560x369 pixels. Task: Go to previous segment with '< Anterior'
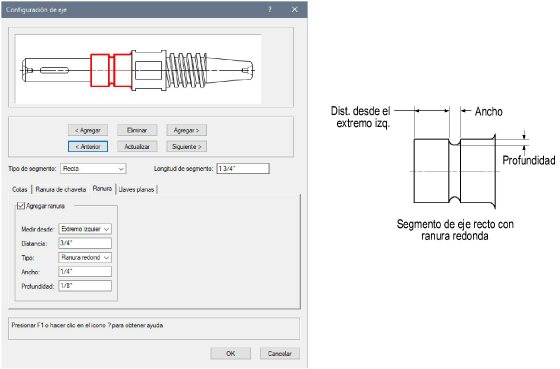click(x=88, y=146)
